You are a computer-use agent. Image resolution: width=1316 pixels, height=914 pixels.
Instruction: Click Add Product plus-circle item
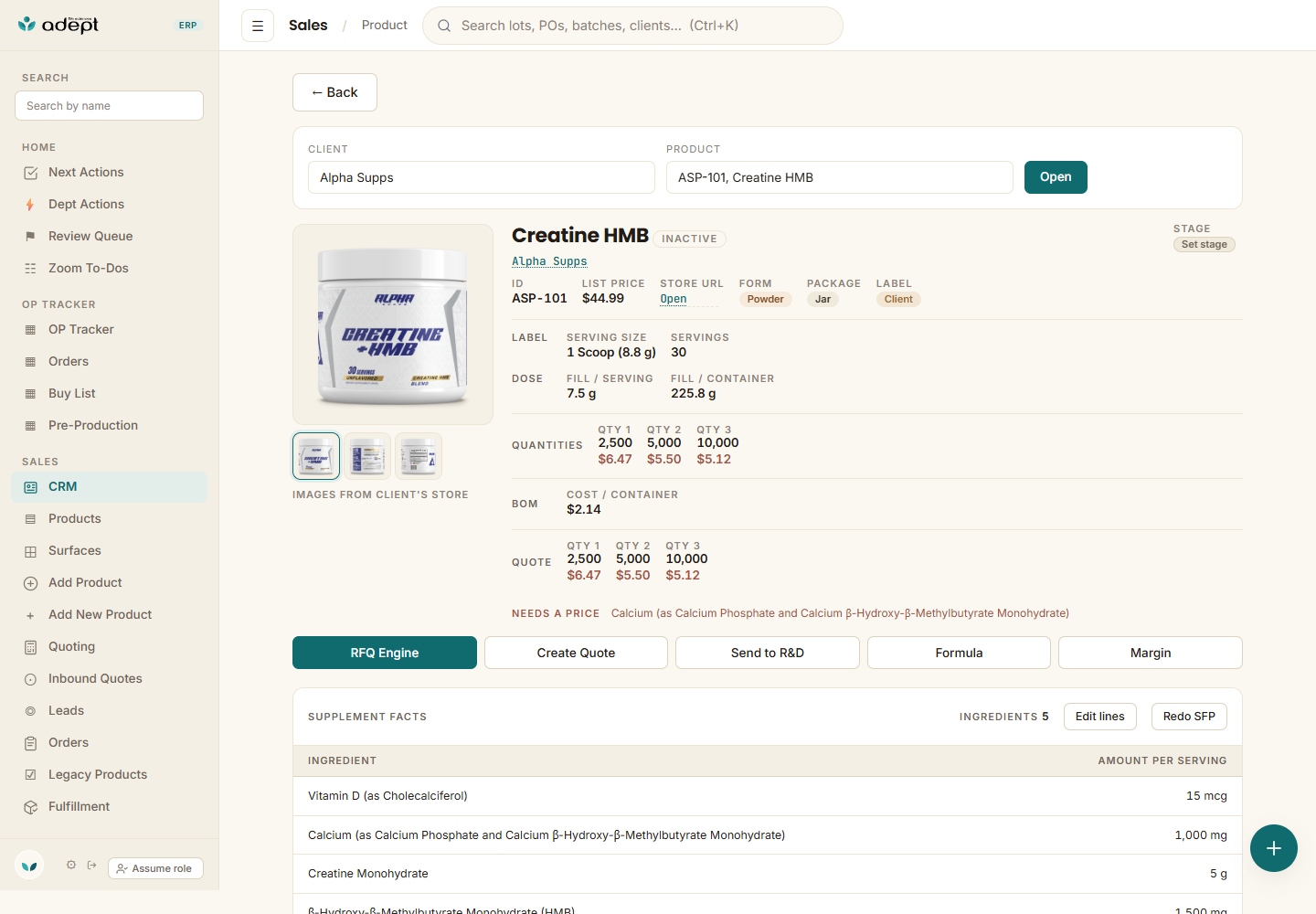(x=110, y=582)
